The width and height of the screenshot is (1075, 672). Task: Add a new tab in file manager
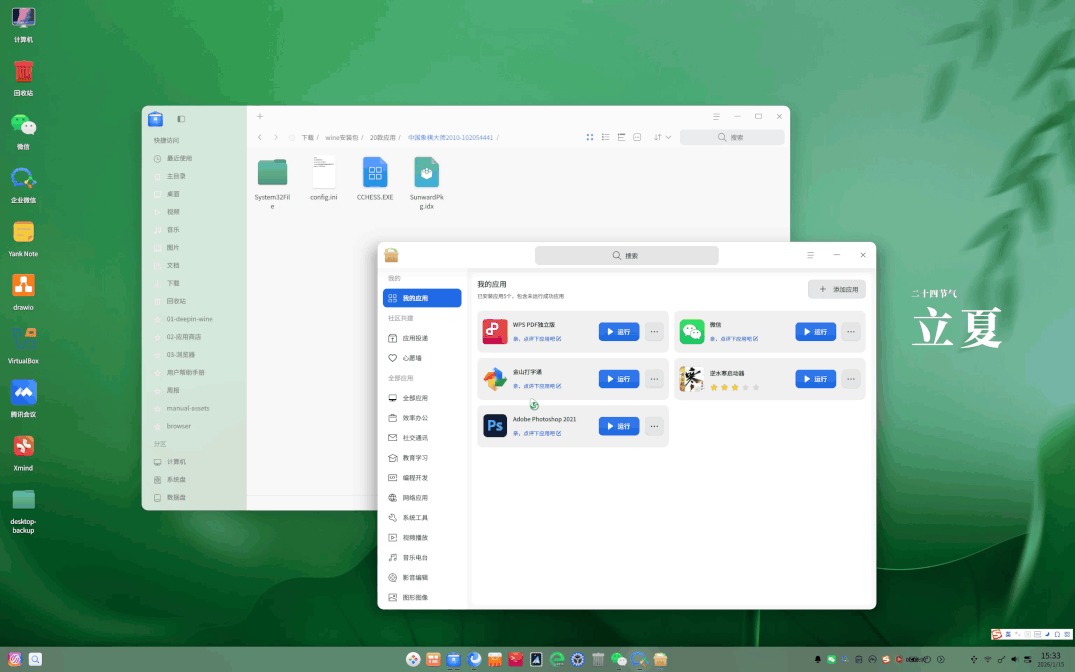click(x=260, y=117)
